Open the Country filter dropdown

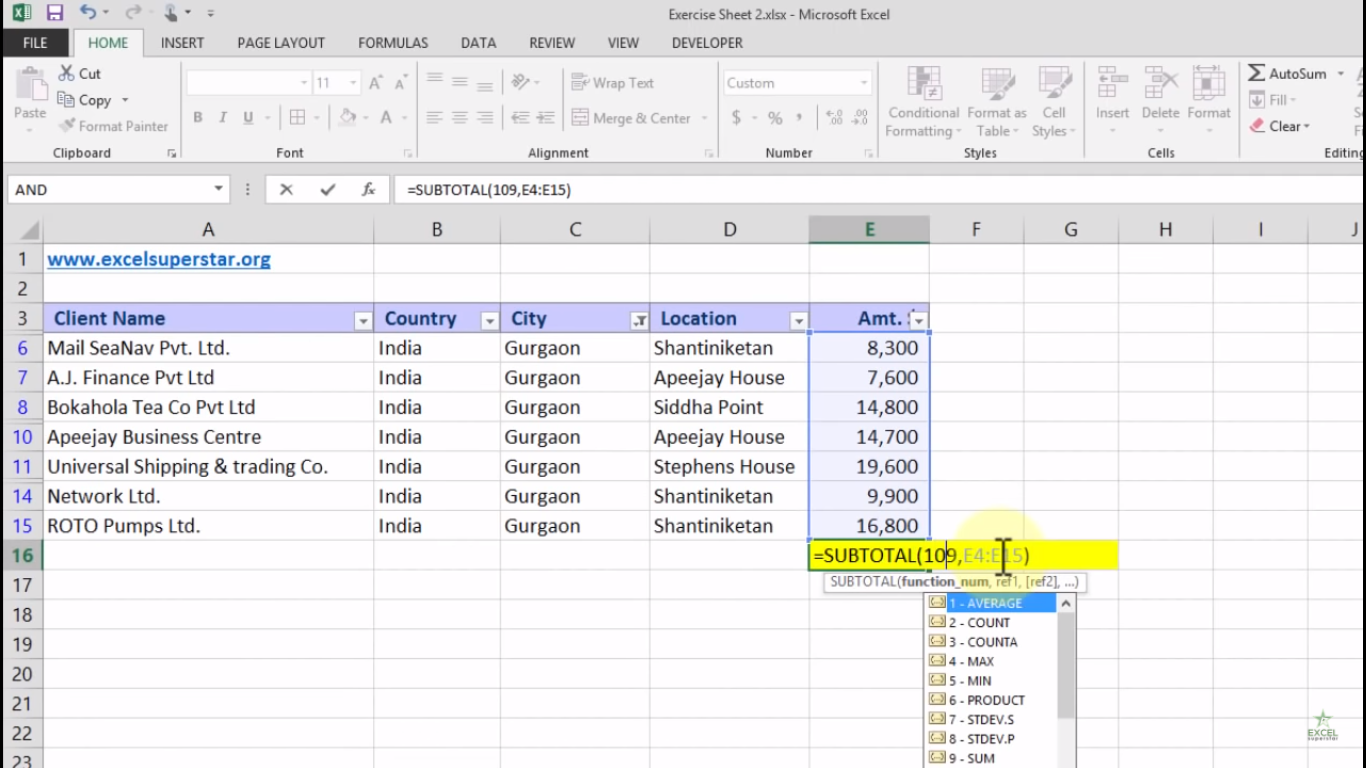click(x=489, y=321)
